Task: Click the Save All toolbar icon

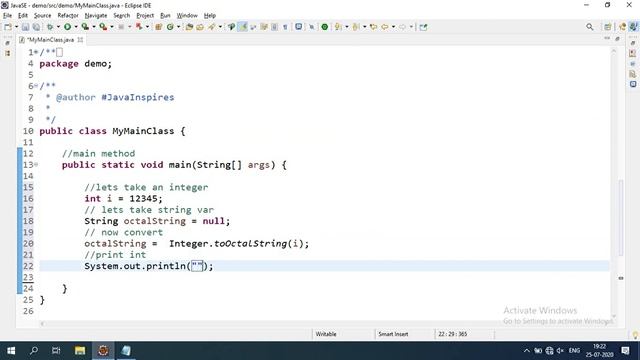Action: 36,27
